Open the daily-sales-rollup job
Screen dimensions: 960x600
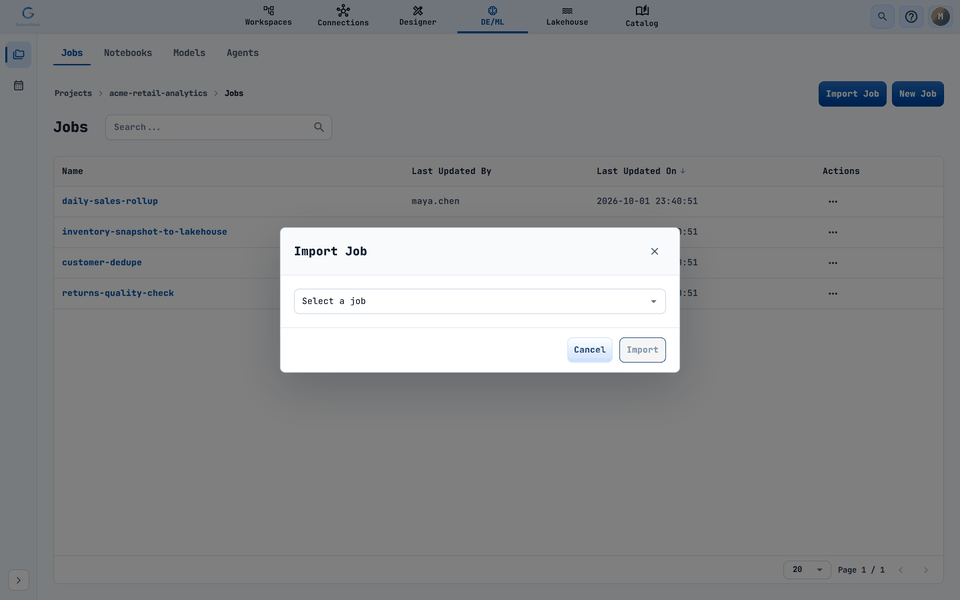click(110, 201)
